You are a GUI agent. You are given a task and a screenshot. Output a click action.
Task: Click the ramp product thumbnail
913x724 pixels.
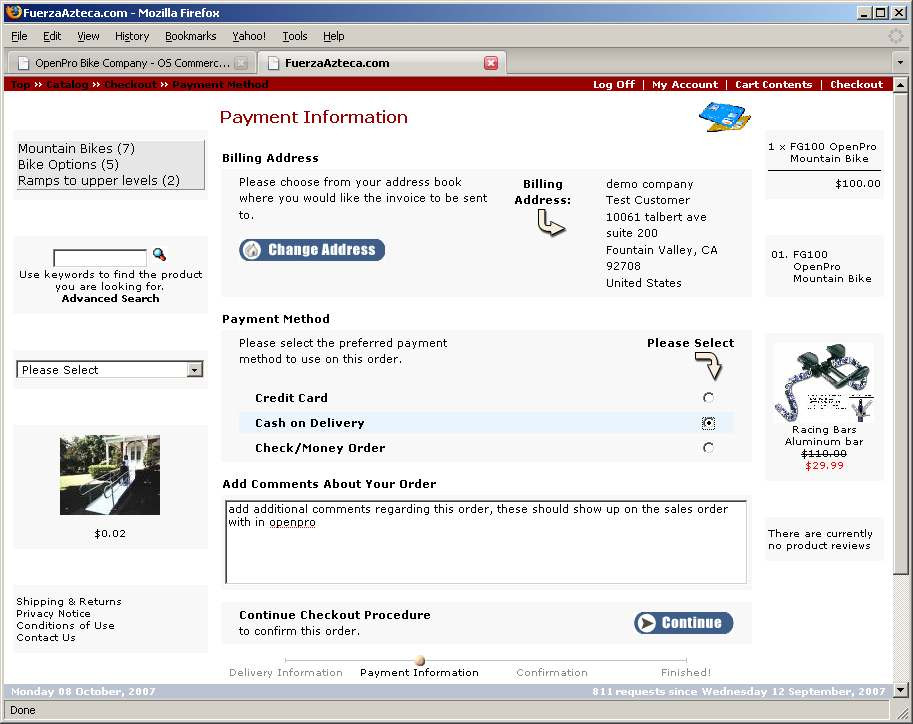[x=110, y=475]
